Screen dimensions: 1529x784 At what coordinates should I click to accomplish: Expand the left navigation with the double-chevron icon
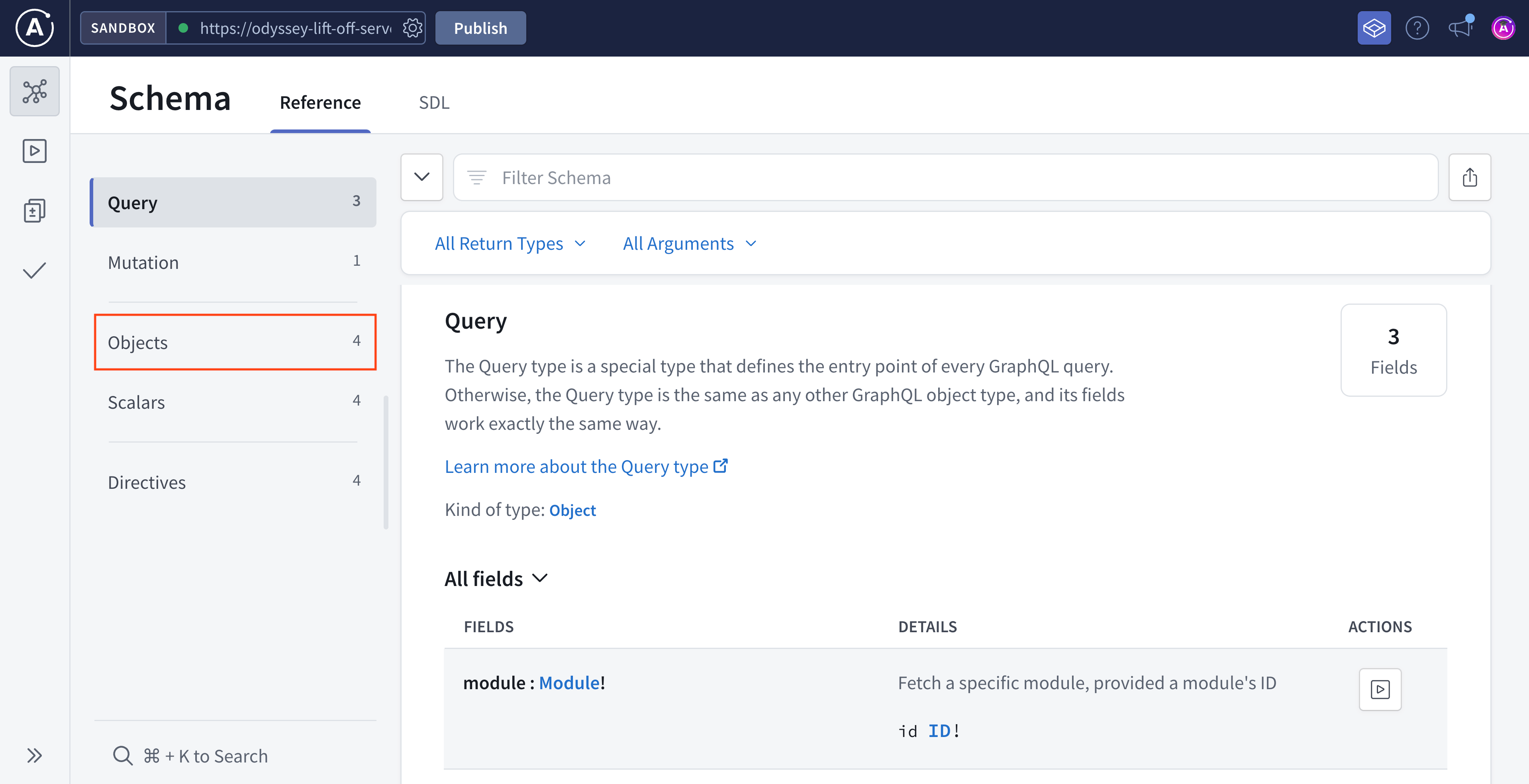pyautogui.click(x=34, y=755)
